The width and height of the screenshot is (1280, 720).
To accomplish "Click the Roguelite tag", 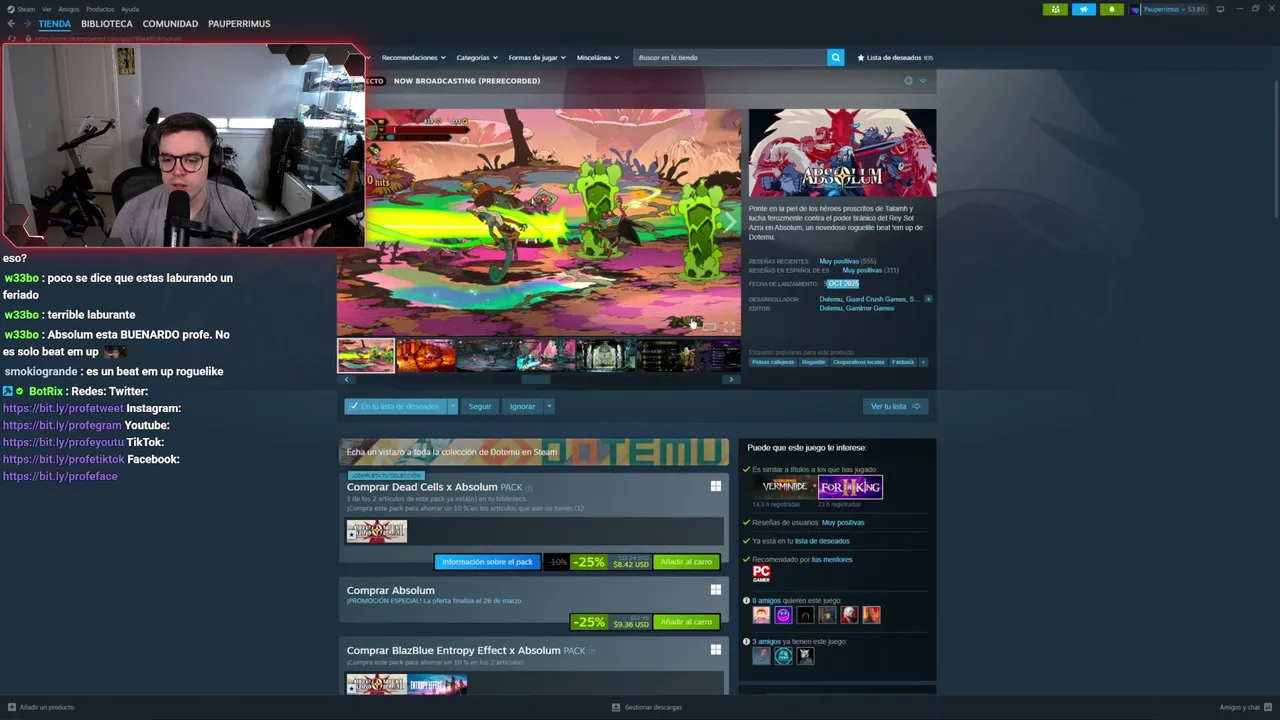I will (x=814, y=362).
